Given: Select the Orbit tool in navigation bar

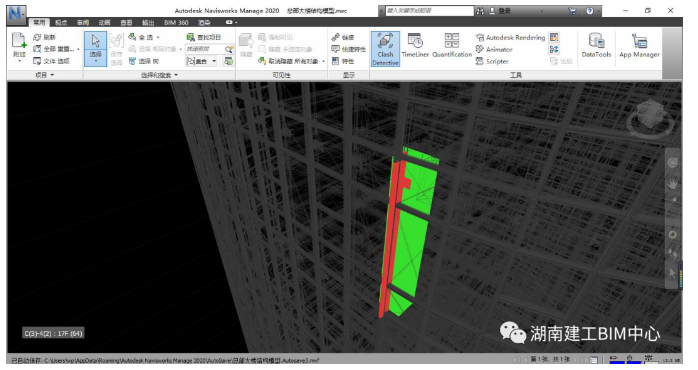Looking at the screenshot, I should tap(673, 235).
